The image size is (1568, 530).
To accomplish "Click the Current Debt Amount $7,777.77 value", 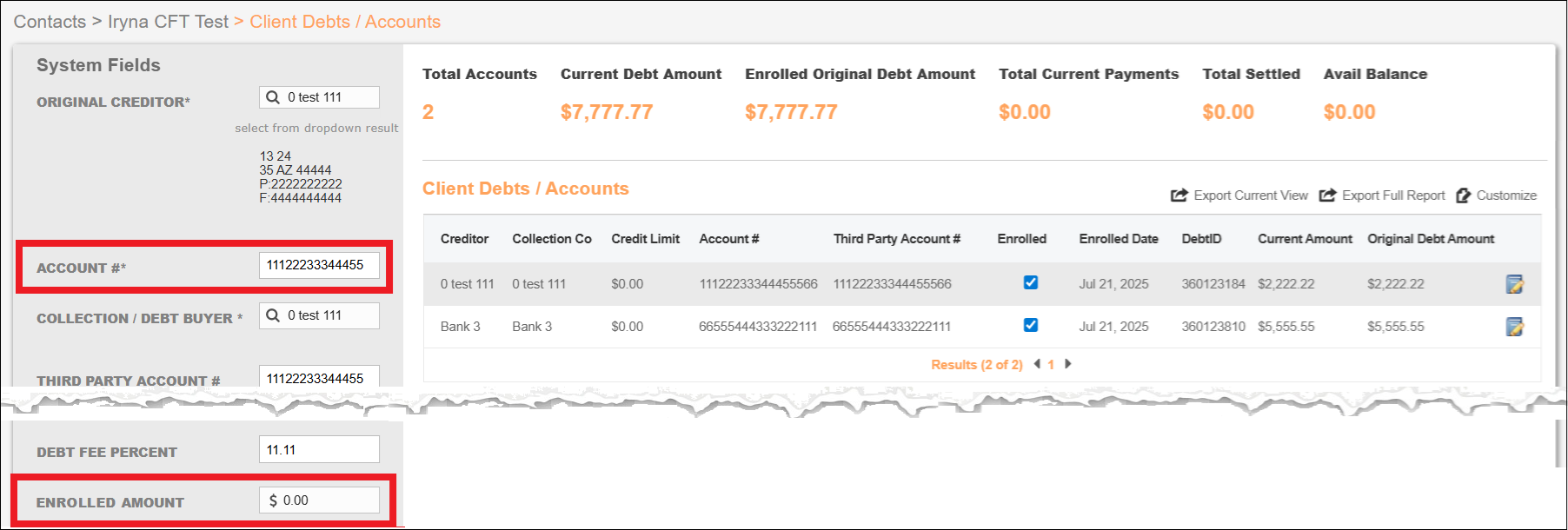I will point(607,112).
